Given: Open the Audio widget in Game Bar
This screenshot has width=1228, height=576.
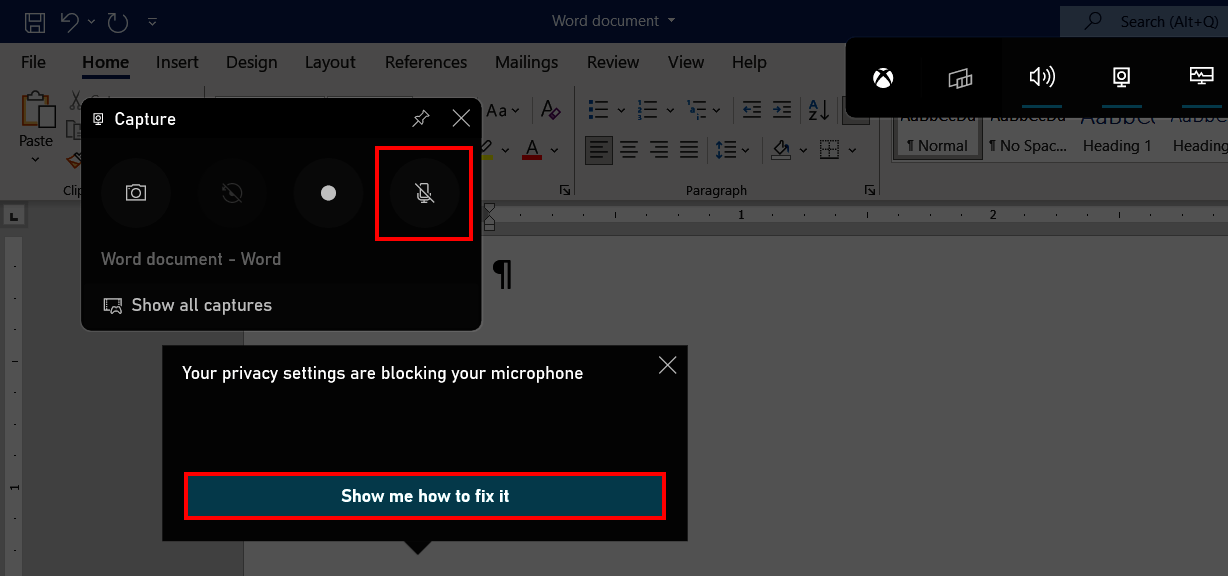Looking at the screenshot, I should [x=1042, y=76].
